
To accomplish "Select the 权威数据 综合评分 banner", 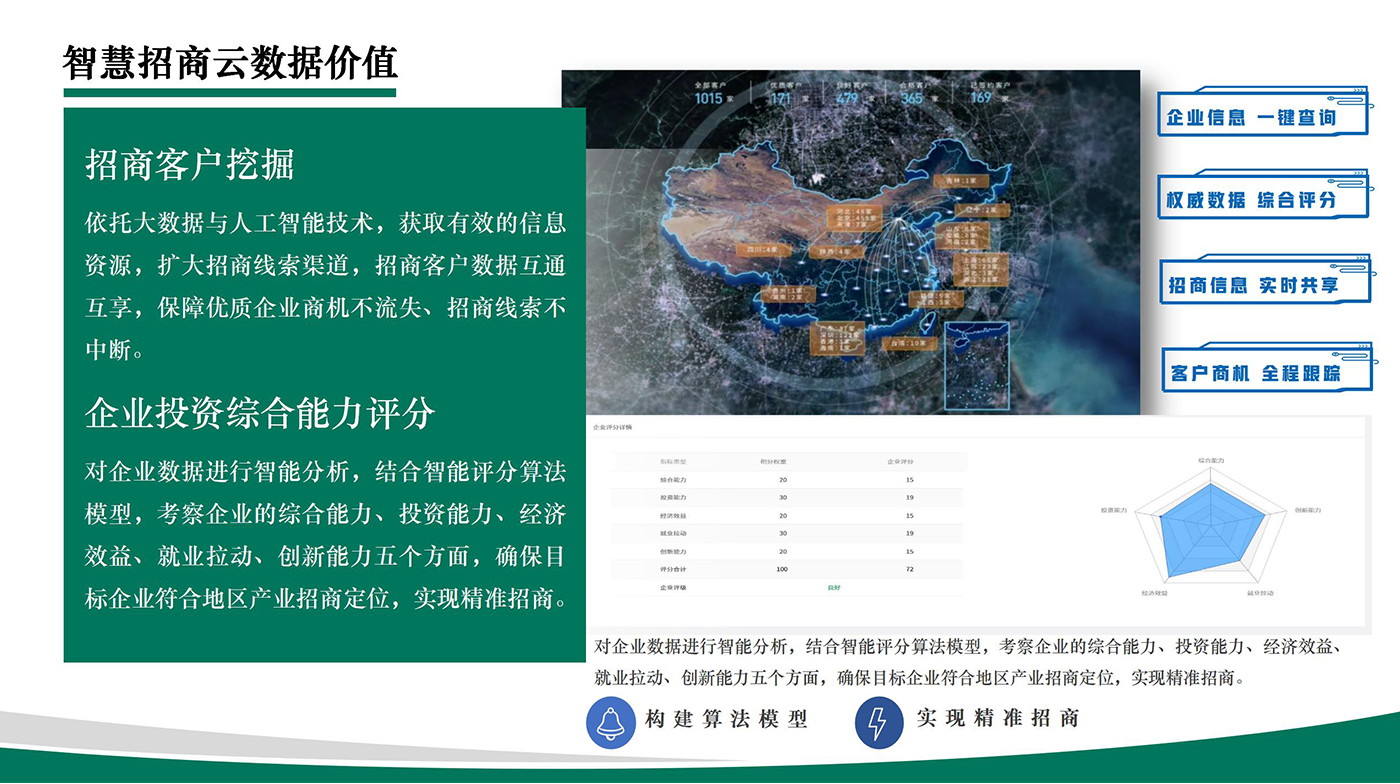I will click(1251, 200).
